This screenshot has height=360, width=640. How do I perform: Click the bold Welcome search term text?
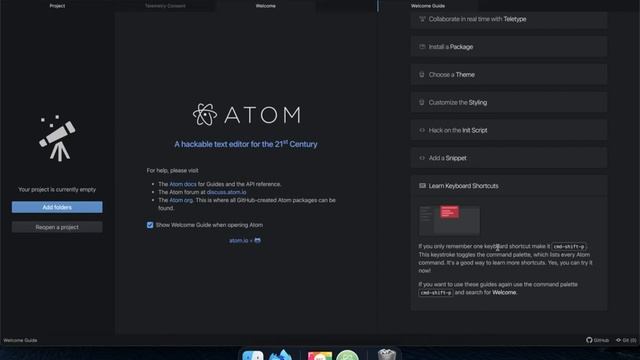point(504,292)
